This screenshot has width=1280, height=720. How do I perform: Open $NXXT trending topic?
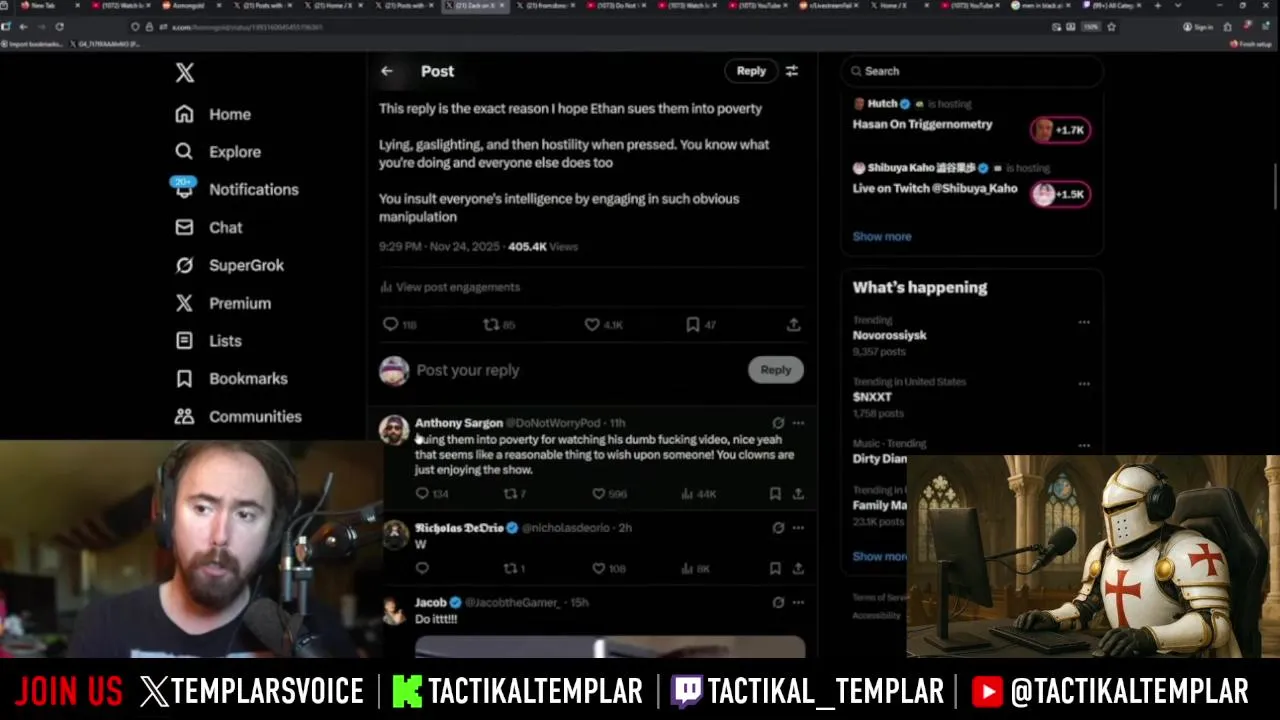[872, 397]
